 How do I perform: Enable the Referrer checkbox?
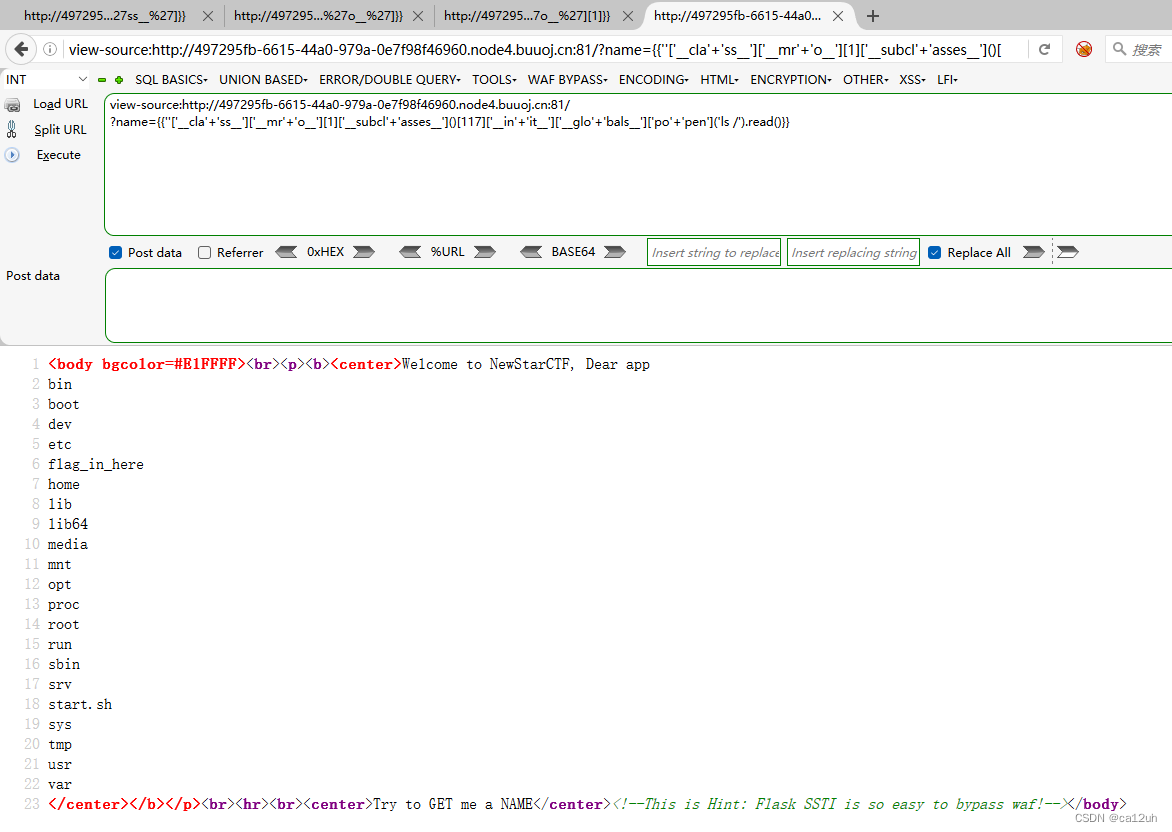click(x=204, y=253)
